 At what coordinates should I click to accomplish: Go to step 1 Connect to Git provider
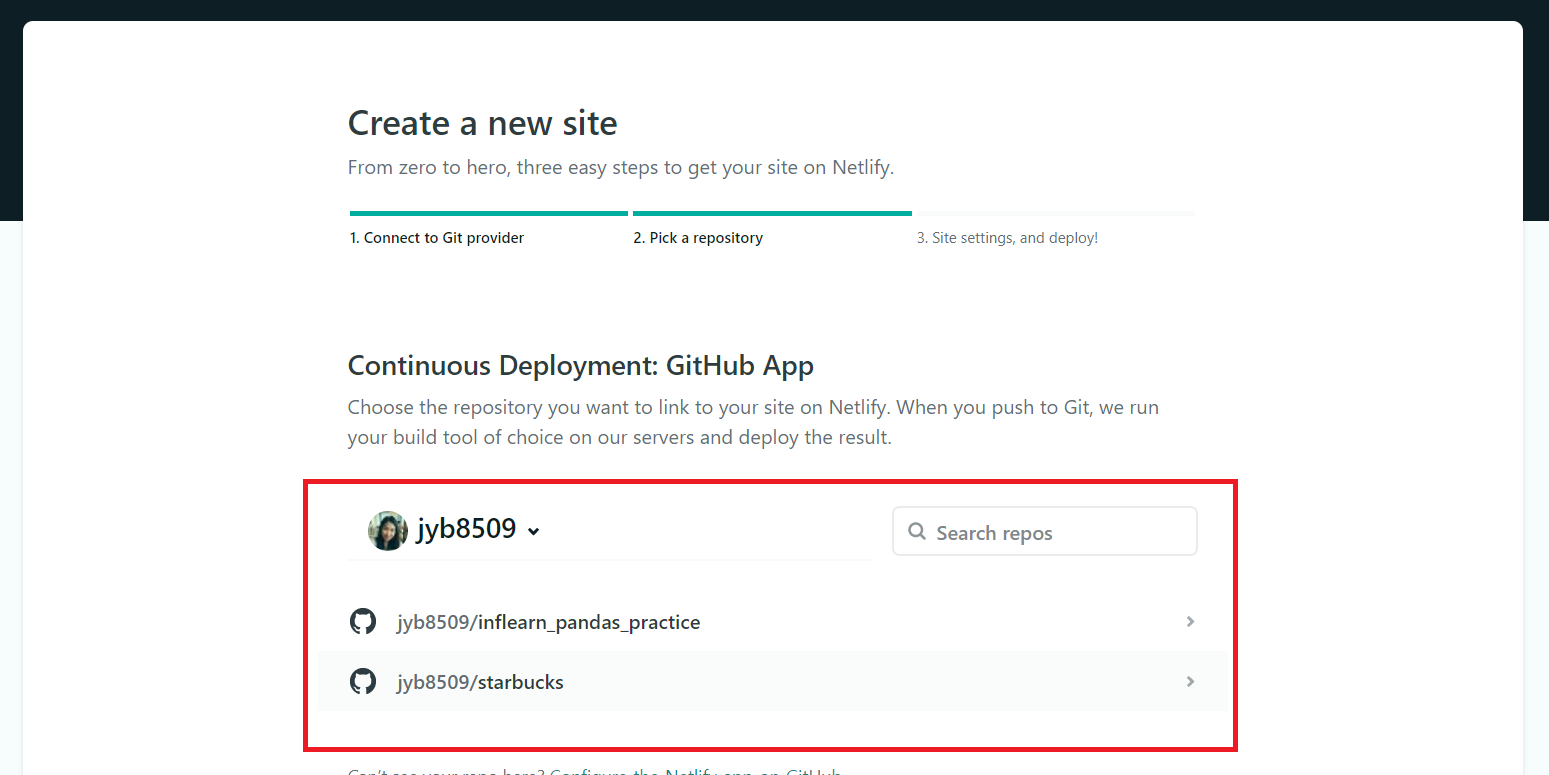click(x=437, y=238)
